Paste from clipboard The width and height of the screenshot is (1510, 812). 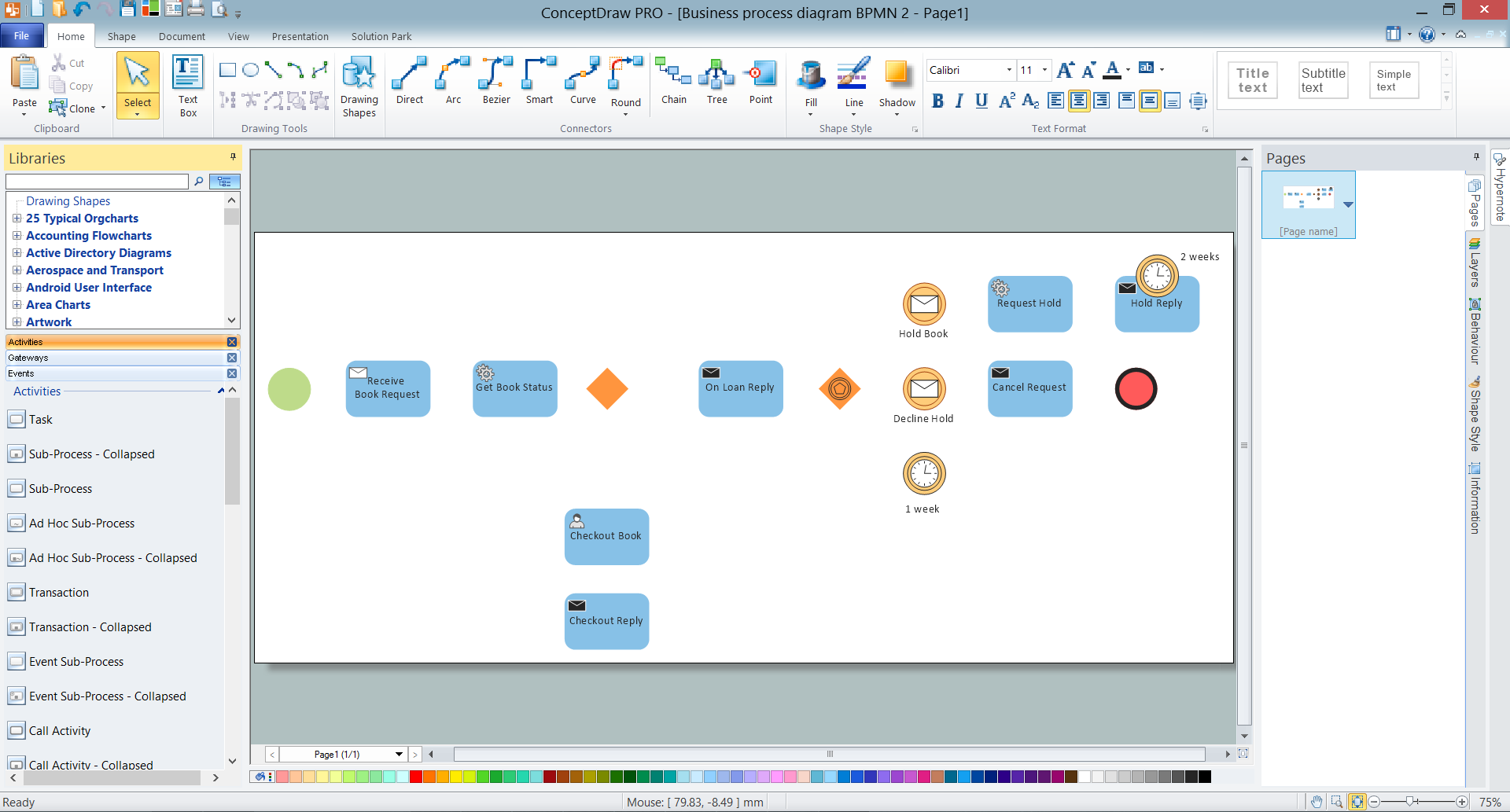pyautogui.click(x=24, y=85)
